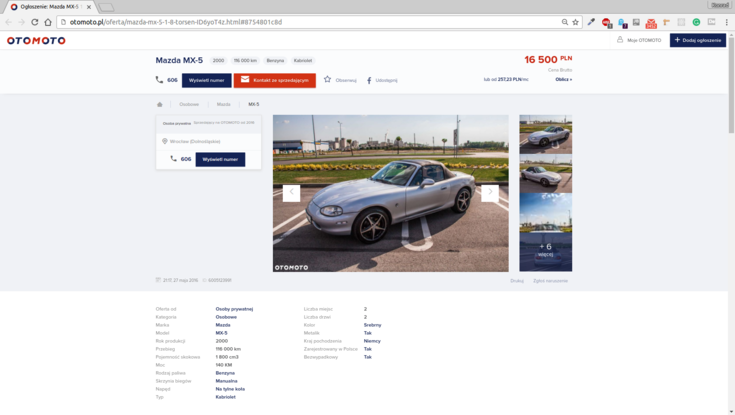Click the Osoby prywatnej offer value

point(234,309)
